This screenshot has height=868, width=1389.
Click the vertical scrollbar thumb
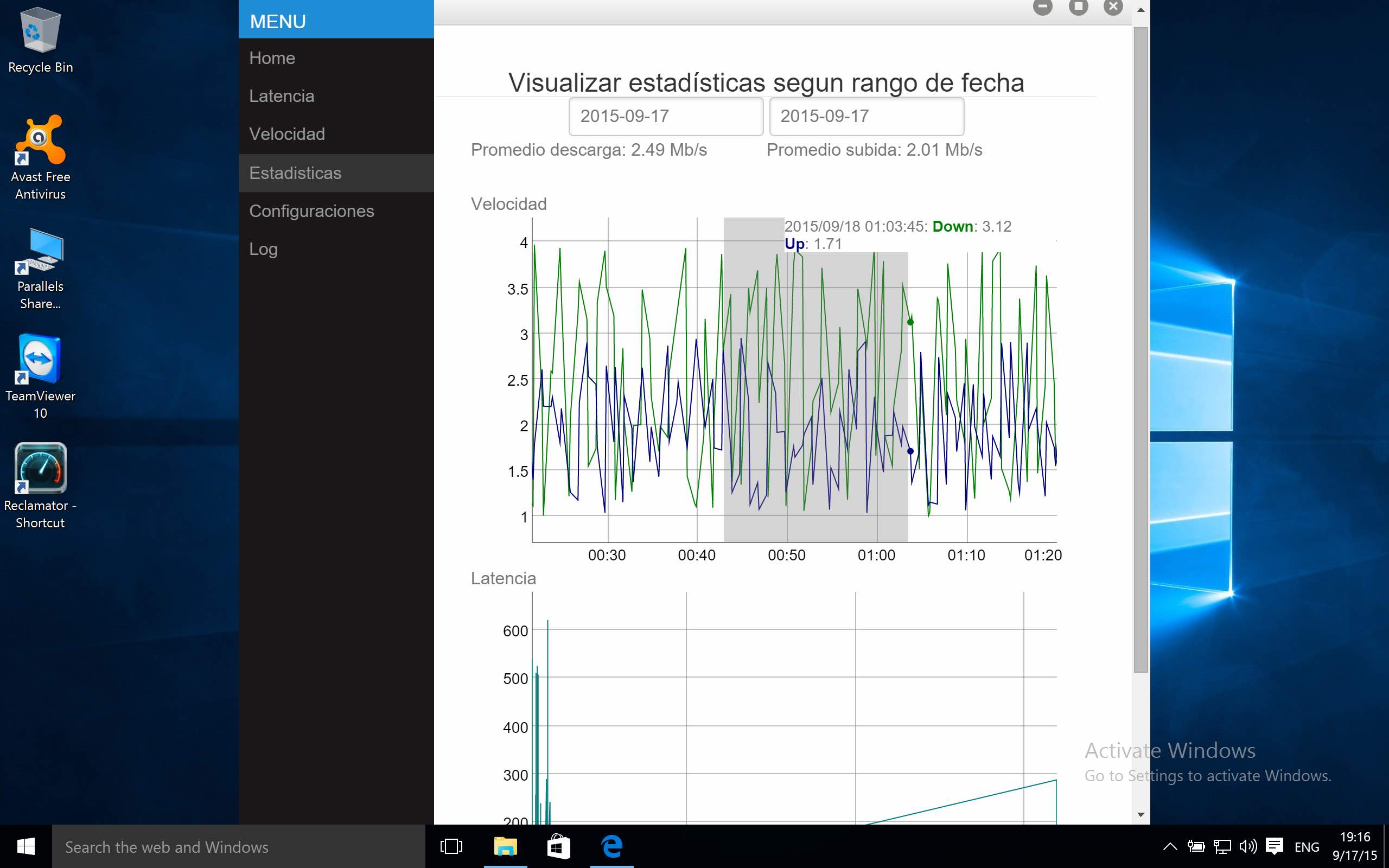[x=1141, y=349]
